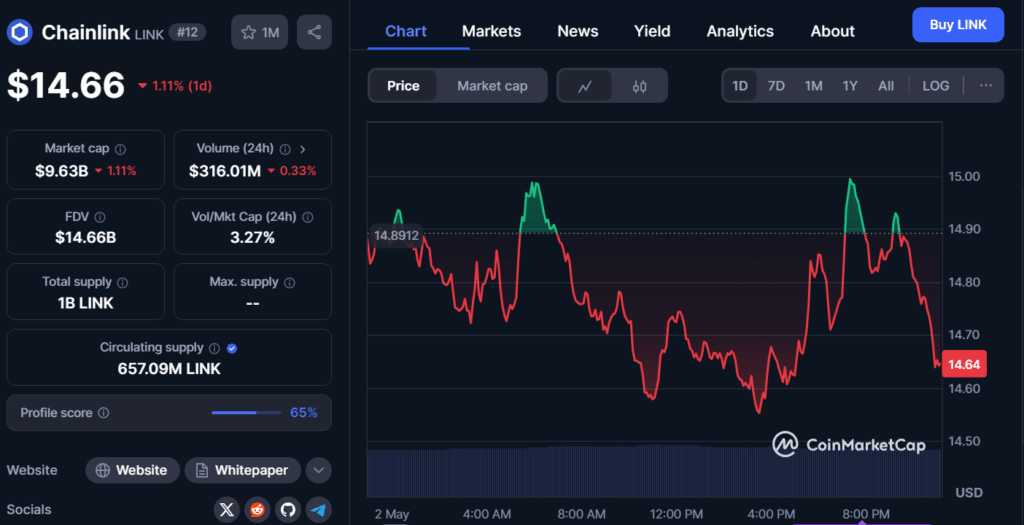The image size is (1024, 525).
Task: Click info icon beside Vol/Mkt Cap (24h)
Action: click(x=308, y=217)
